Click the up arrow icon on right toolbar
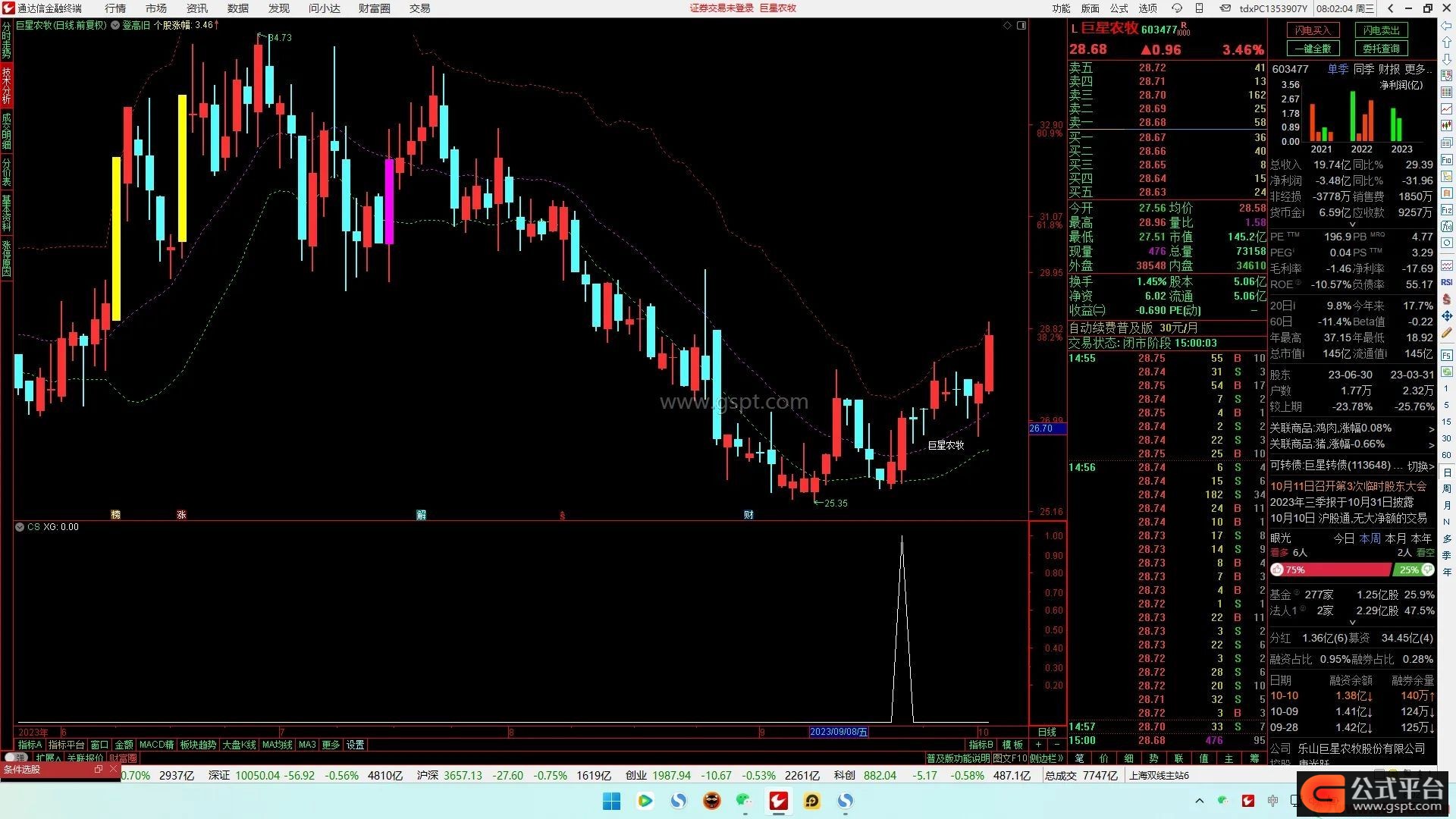The image size is (1456, 819). (x=1447, y=44)
